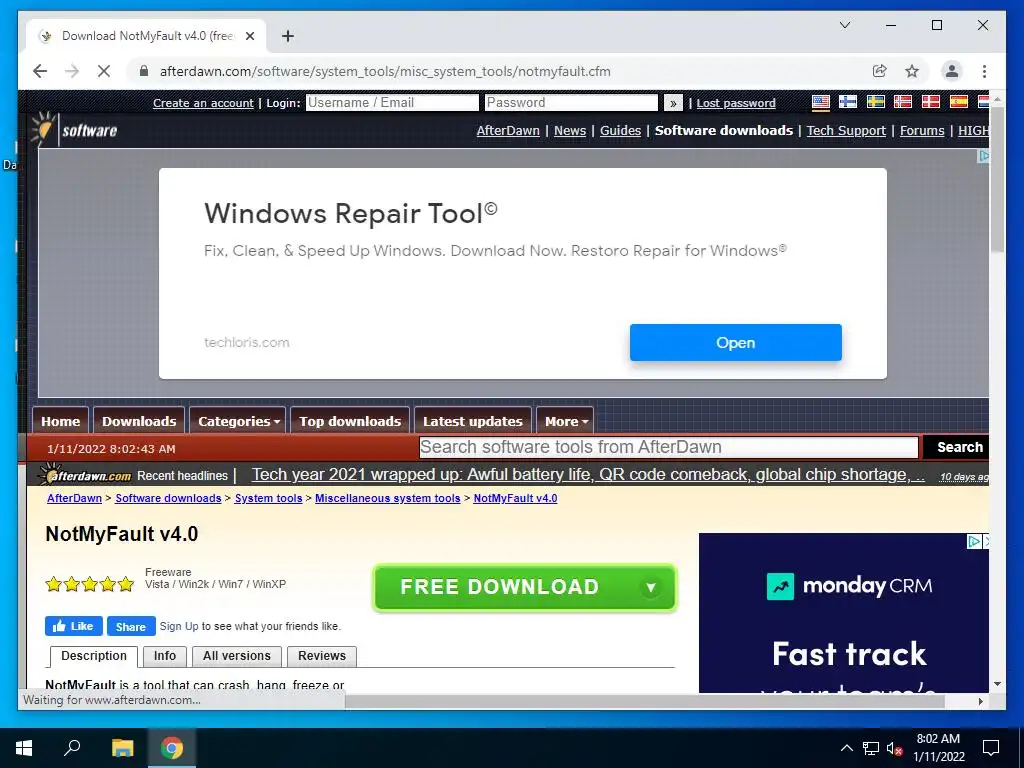Open Miscellaneous system tools breadcrumb
The width and height of the screenshot is (1024, 768).
(387, 498)
